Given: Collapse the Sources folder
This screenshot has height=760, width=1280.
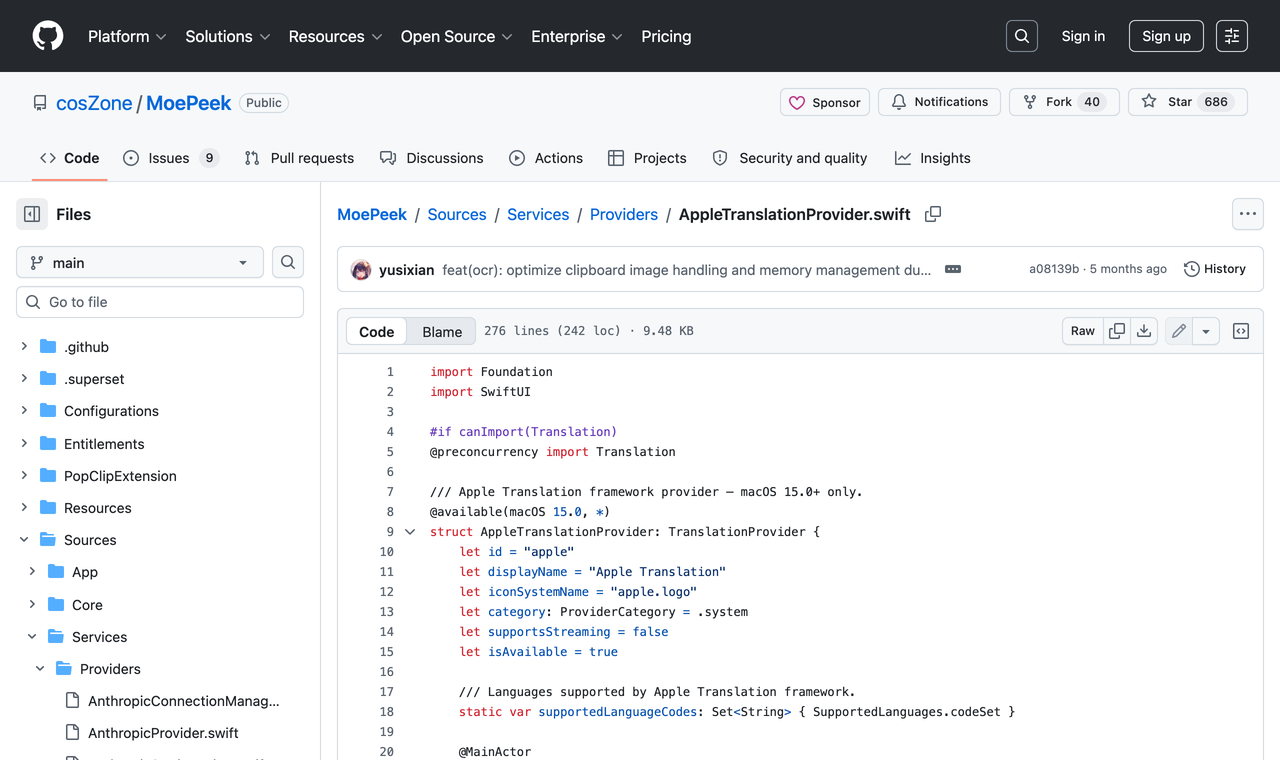Looking at the screenshot, I should tap(24, 540).
